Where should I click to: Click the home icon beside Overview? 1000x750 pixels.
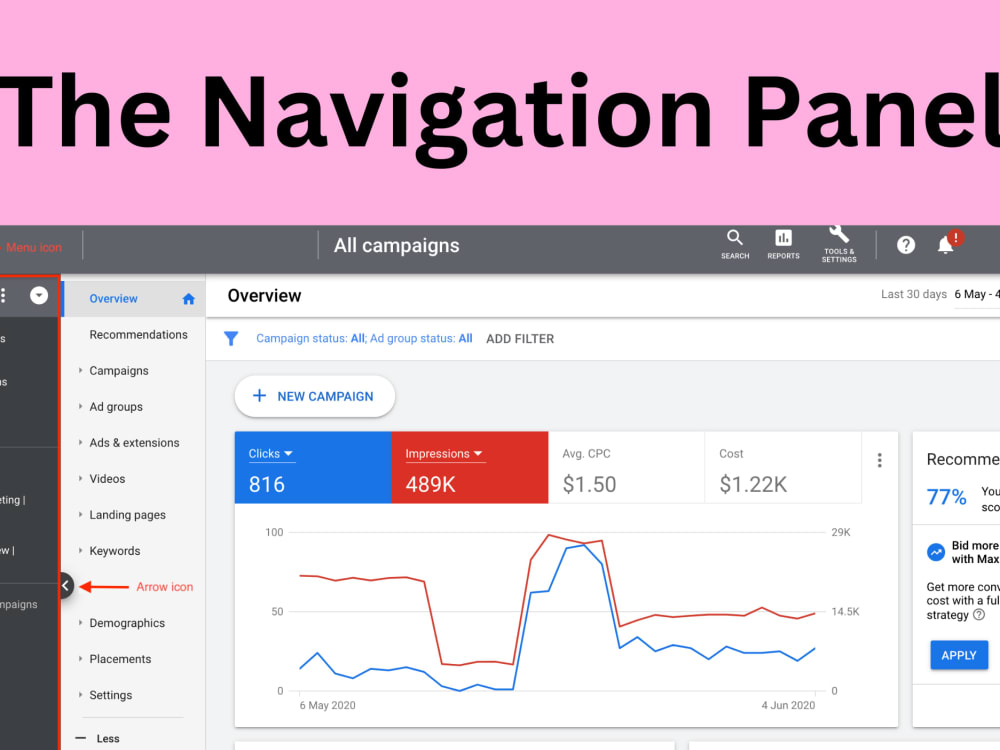click(x=188, y=299)
